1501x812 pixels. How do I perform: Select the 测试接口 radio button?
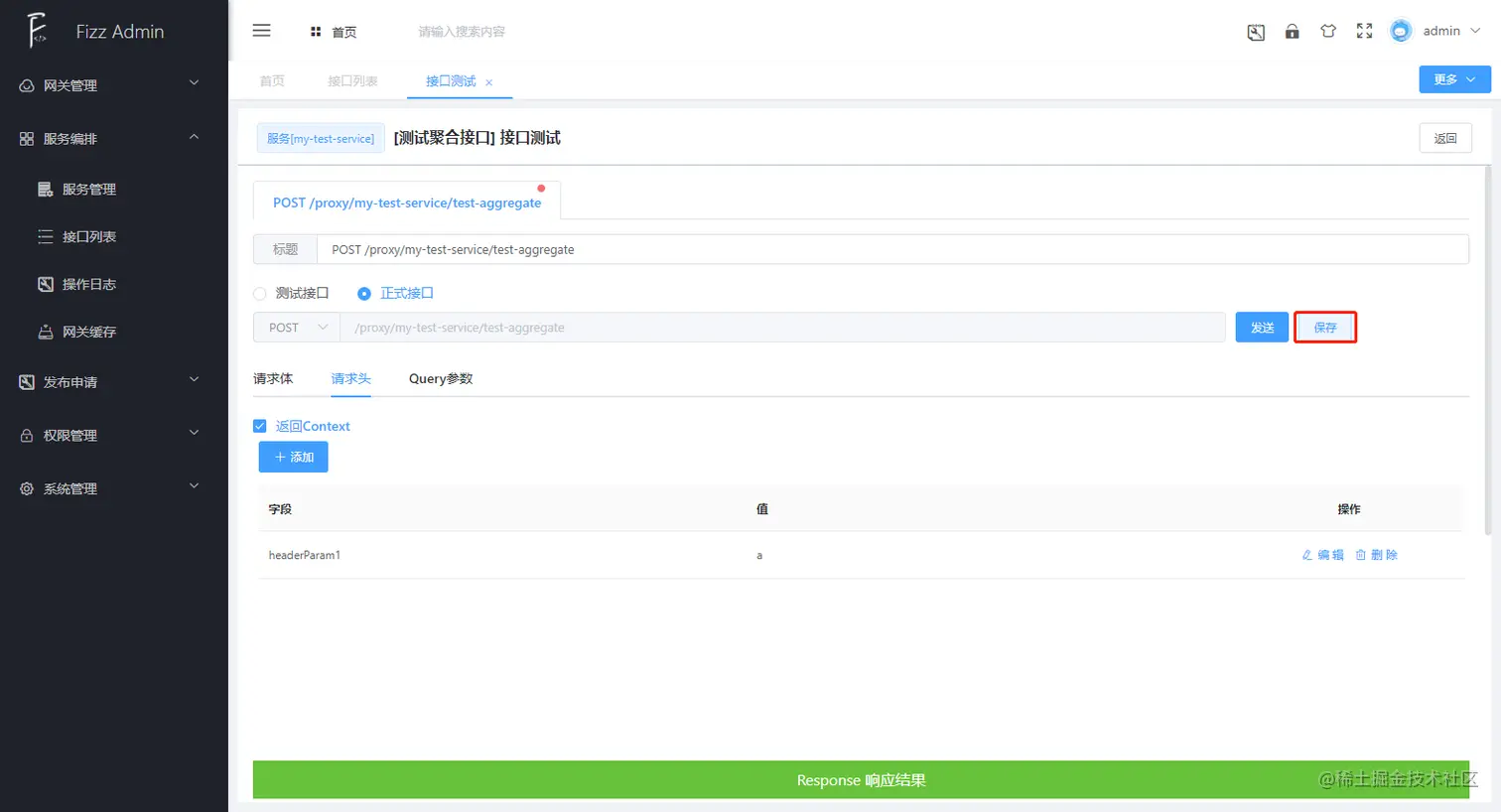[260, 294]
